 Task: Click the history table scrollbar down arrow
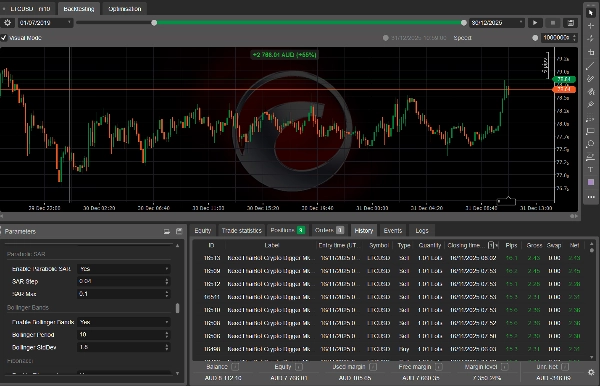[592, 357]
